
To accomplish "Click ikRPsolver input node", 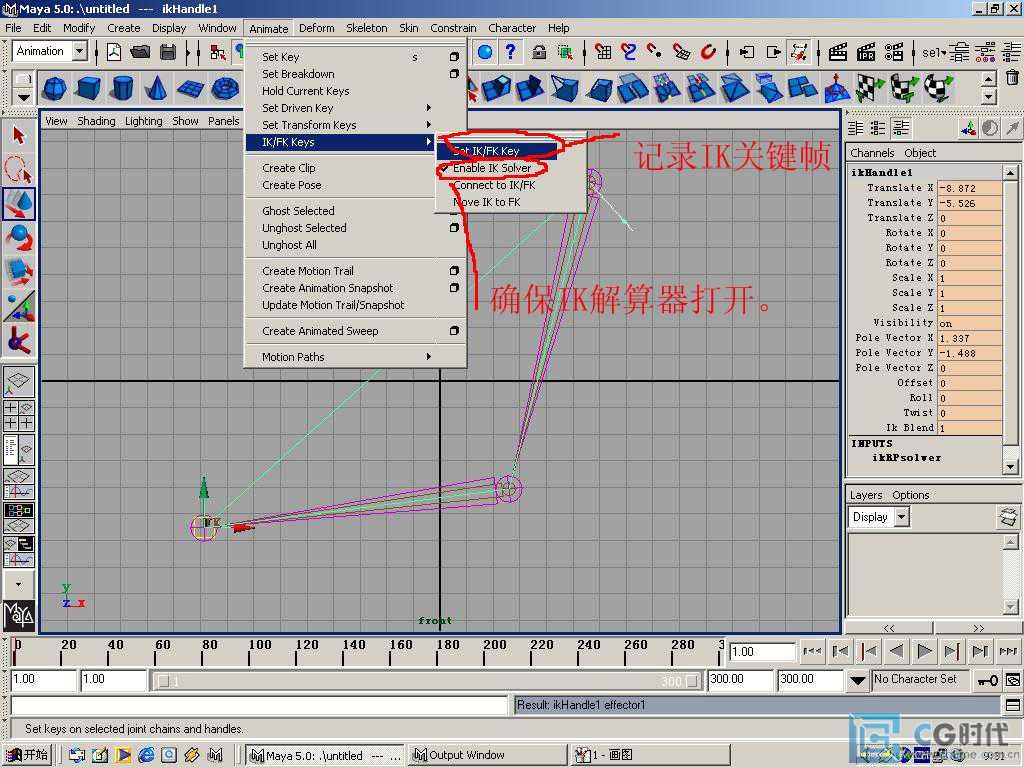I will (906, 458).
